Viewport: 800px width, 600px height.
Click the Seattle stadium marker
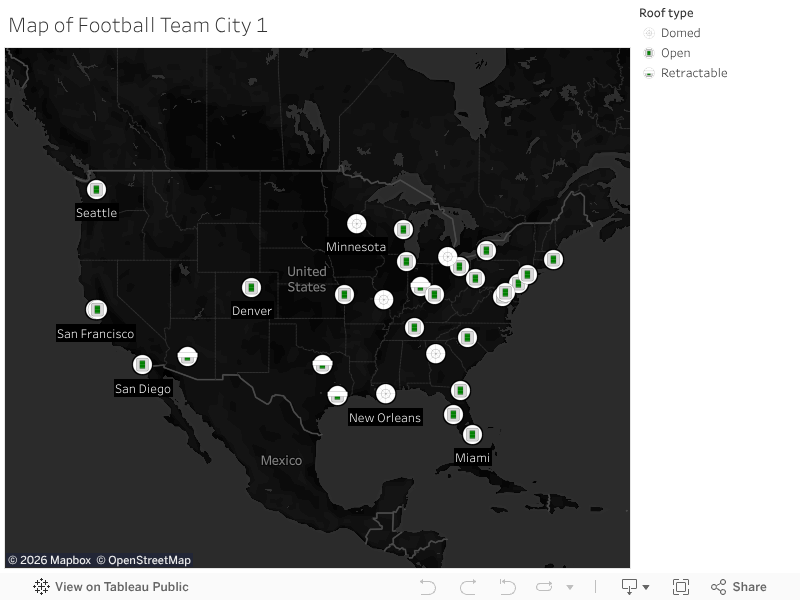[x=97, y=189]
